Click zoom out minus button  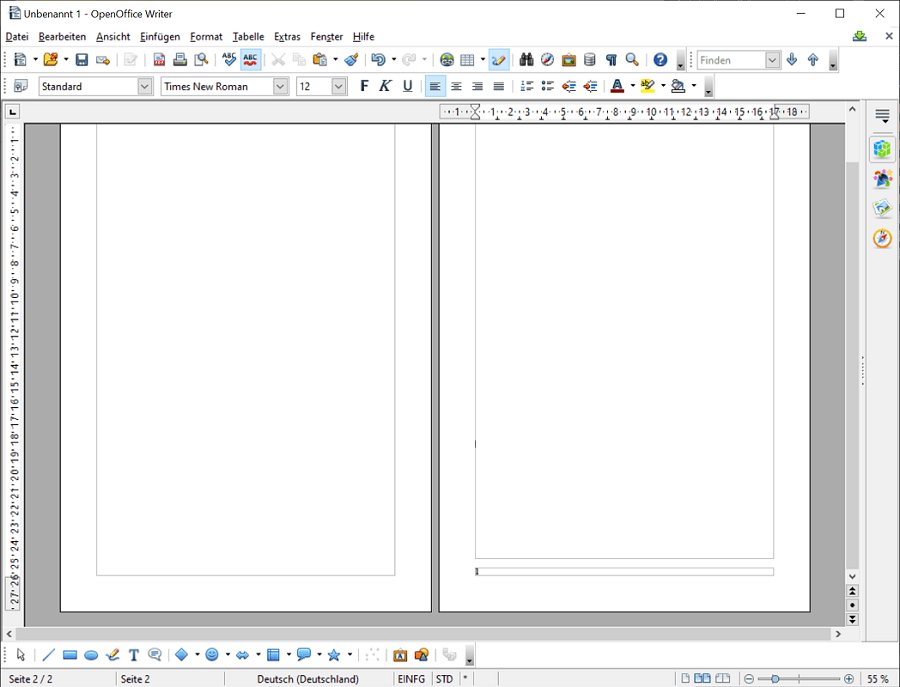(x=748, y=679)
